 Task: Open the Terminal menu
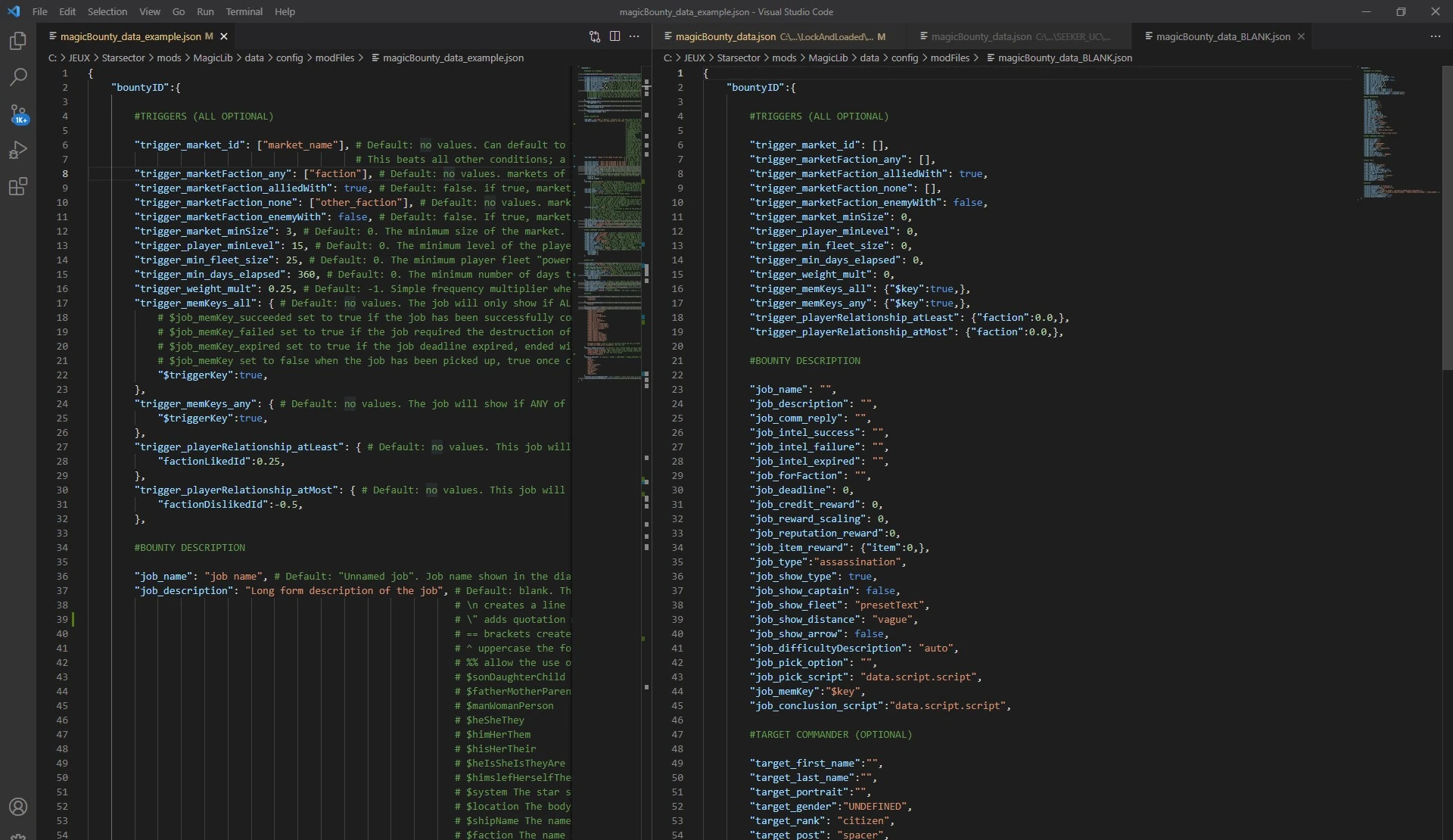pos(244,11)
